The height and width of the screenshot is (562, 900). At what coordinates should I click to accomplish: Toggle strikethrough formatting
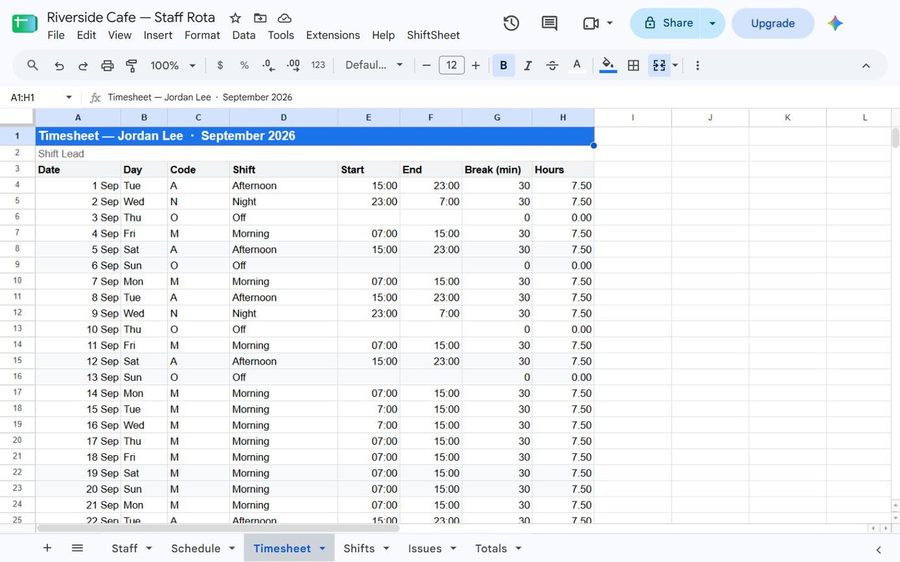(552, 65)
